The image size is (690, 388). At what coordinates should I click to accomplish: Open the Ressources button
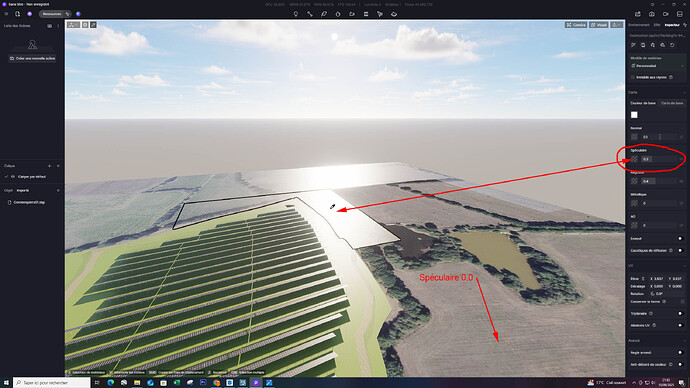pyautogui.click(x=51, y=14)
